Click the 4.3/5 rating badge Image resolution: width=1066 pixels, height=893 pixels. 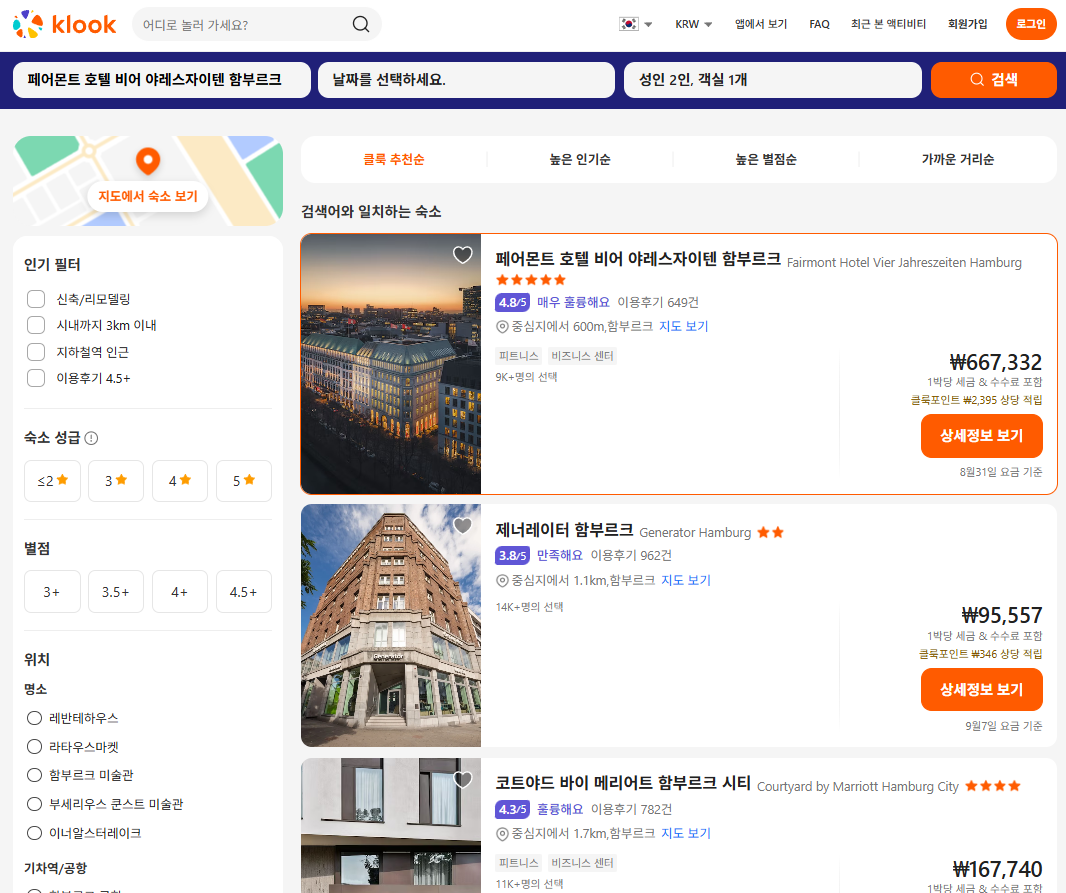(513, 809)
